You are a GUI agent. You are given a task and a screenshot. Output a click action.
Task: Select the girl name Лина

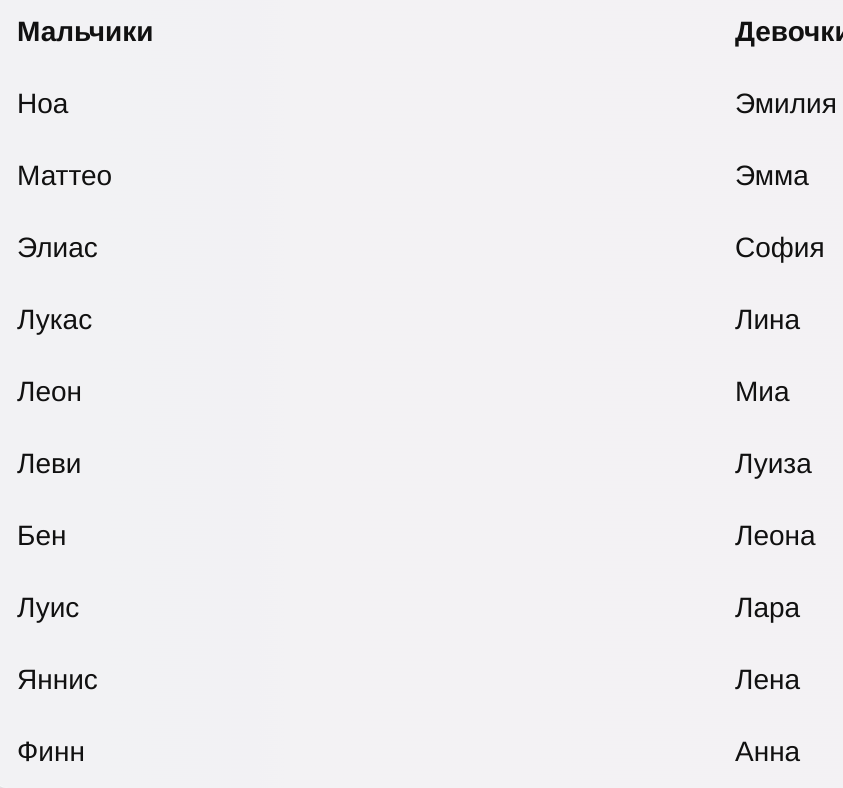click(x=767, y=320)
